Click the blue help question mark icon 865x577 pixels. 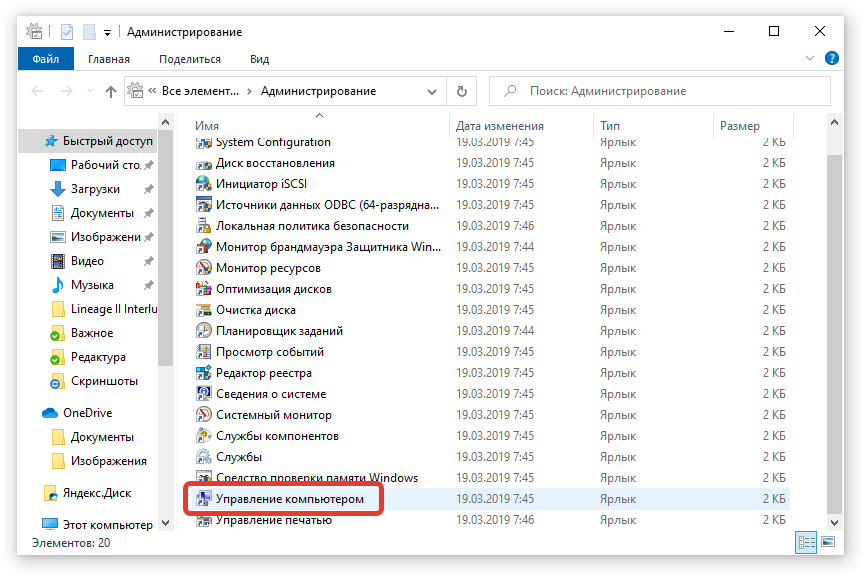(832, 59)
